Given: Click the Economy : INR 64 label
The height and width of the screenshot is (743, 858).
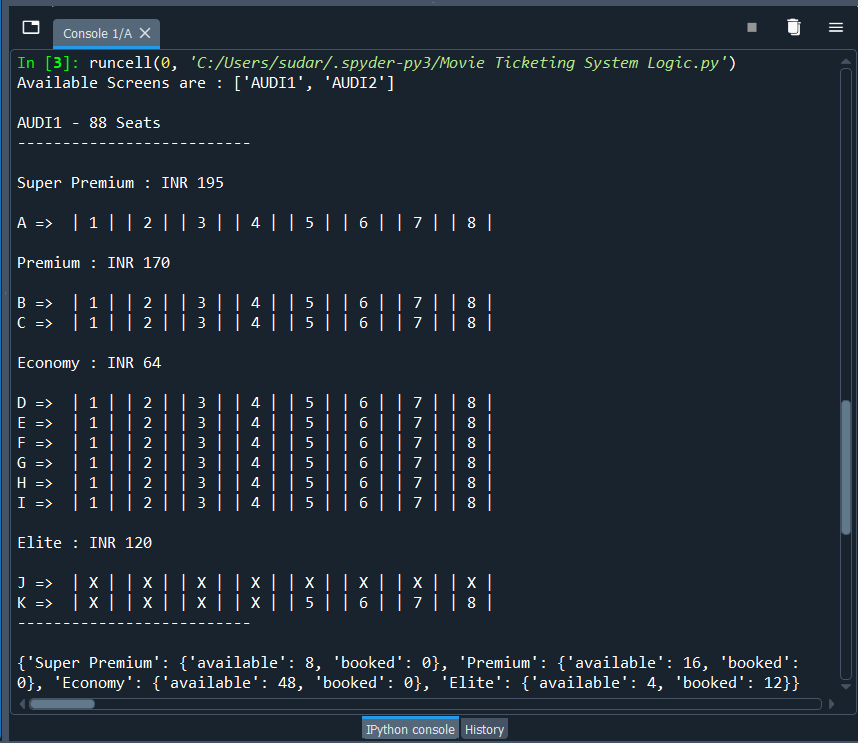Looking at the screenshot, I should (x=88, y=362).
